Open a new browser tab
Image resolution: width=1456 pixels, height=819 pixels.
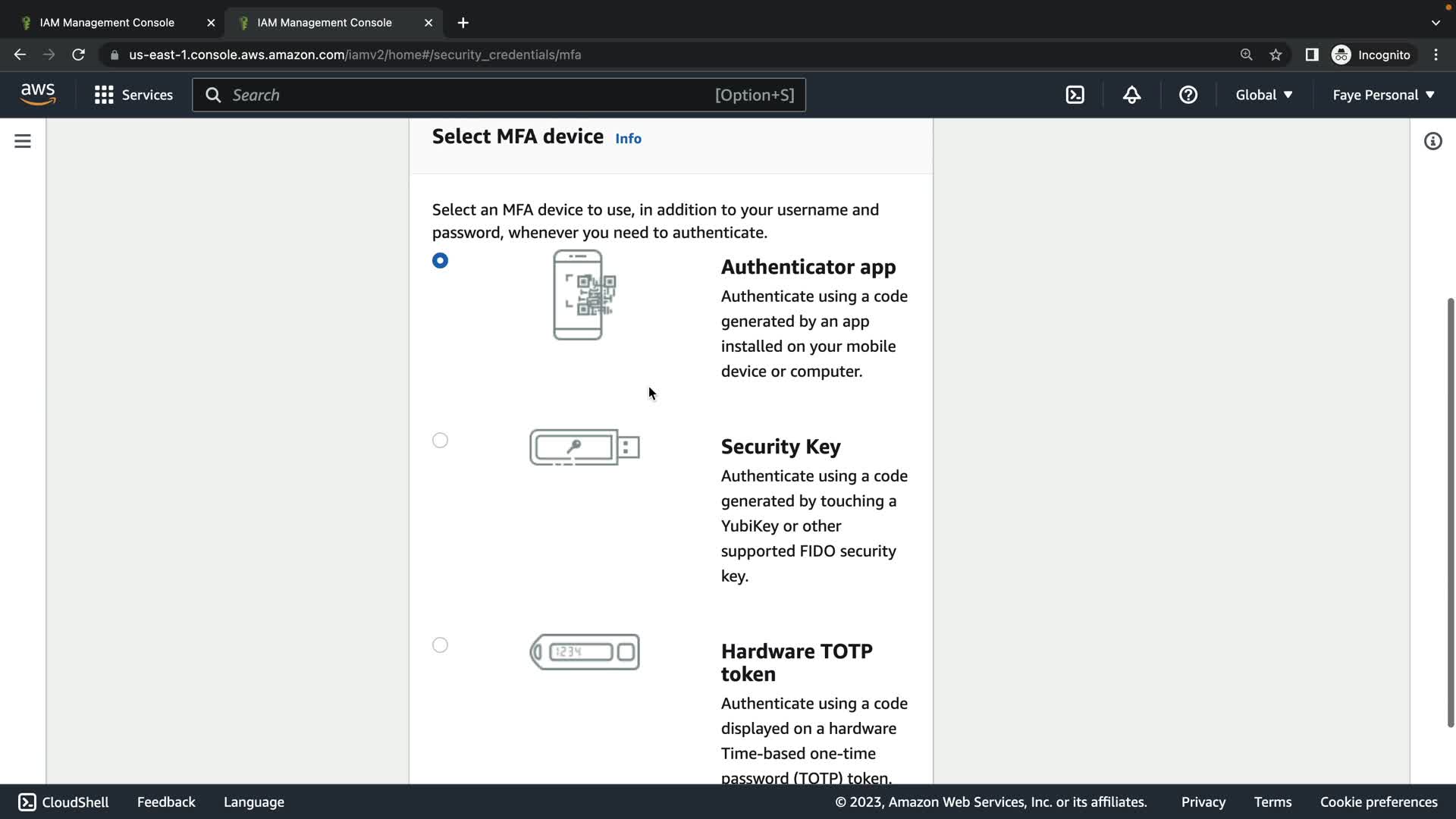[x=463, y=23]
